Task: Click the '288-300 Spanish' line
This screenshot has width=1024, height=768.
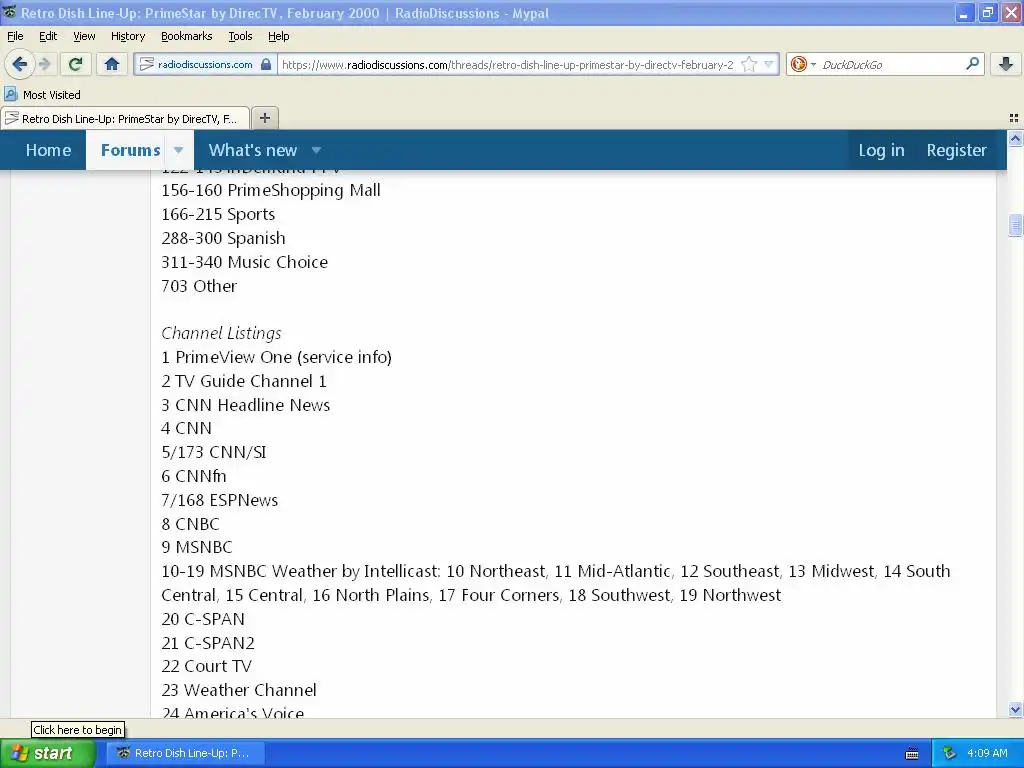Action: (x=223, y=238)
